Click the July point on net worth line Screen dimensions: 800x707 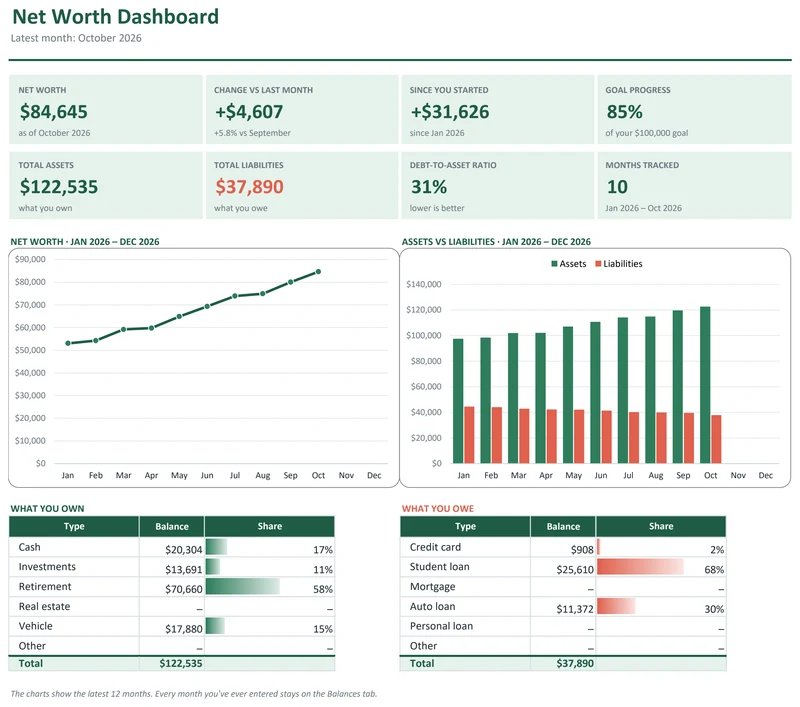point(235,296)
